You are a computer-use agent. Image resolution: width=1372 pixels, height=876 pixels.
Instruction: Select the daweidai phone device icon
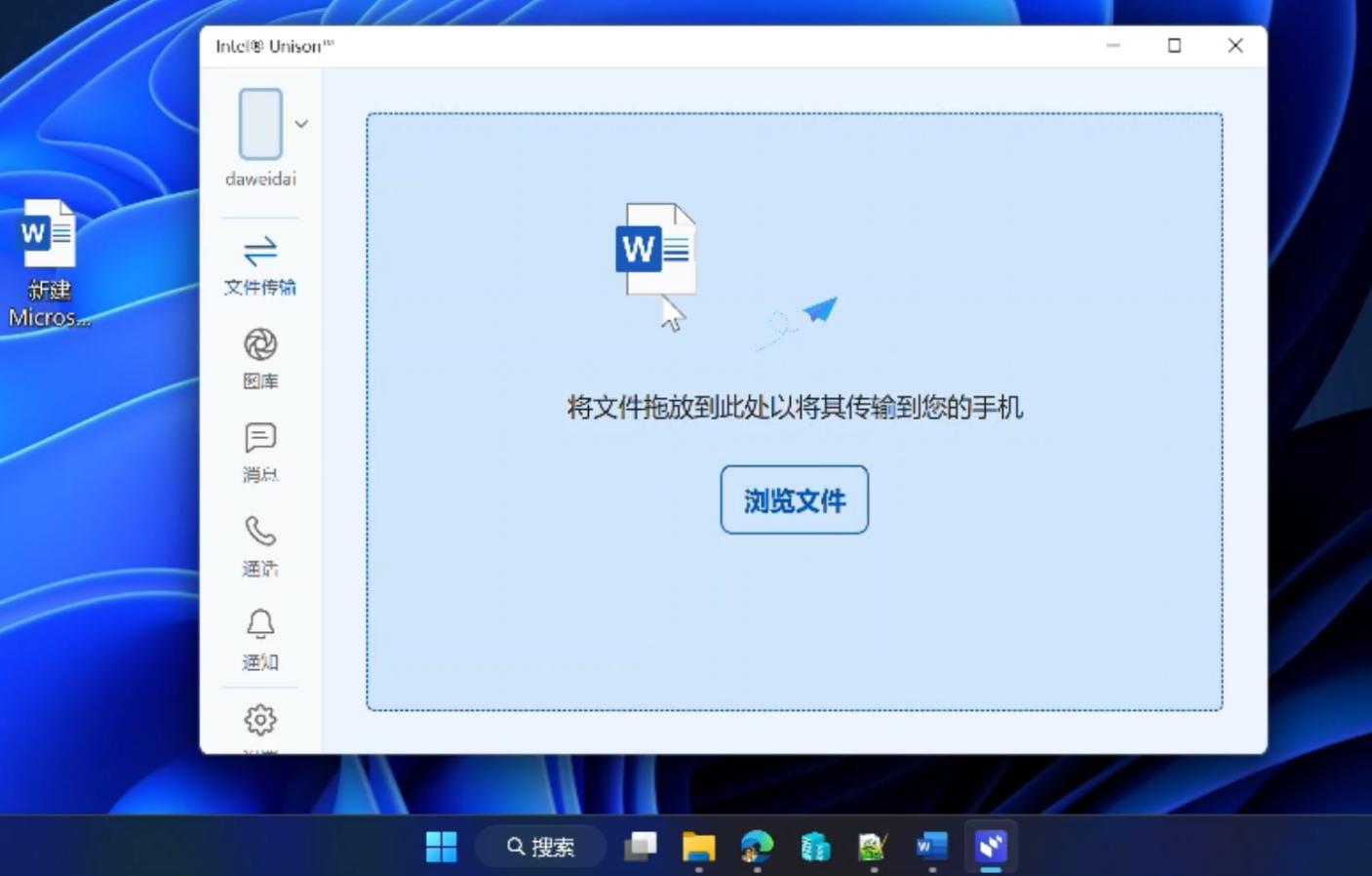click(260, 124)
